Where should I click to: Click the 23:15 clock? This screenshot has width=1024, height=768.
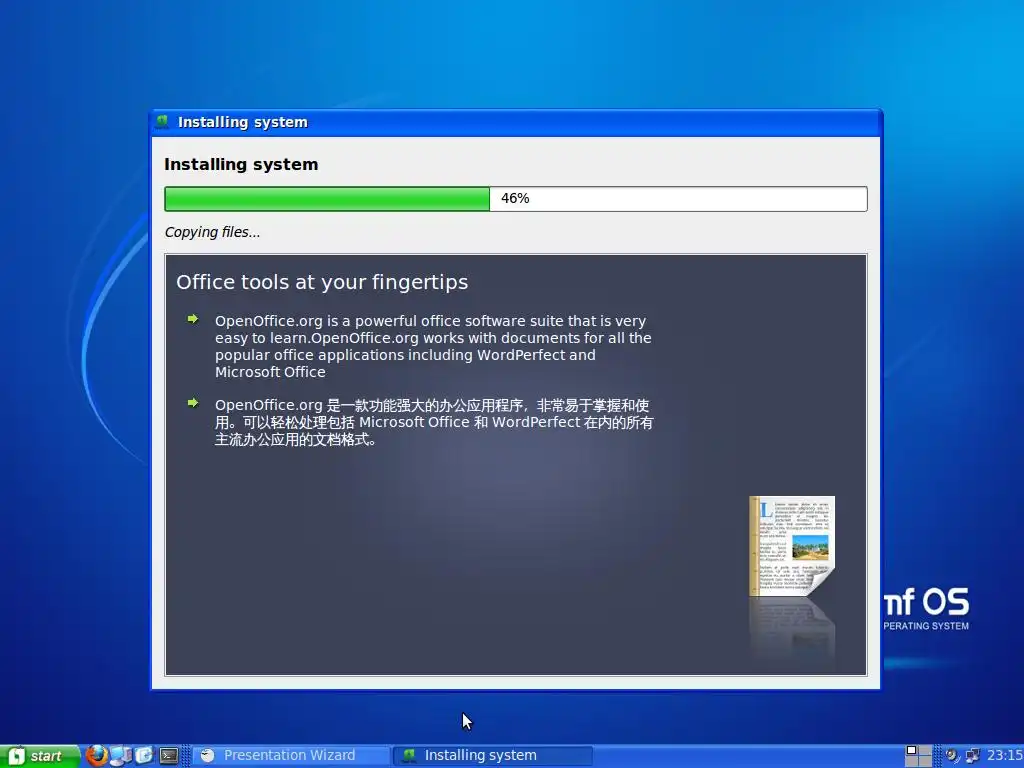coord(1004,756)
